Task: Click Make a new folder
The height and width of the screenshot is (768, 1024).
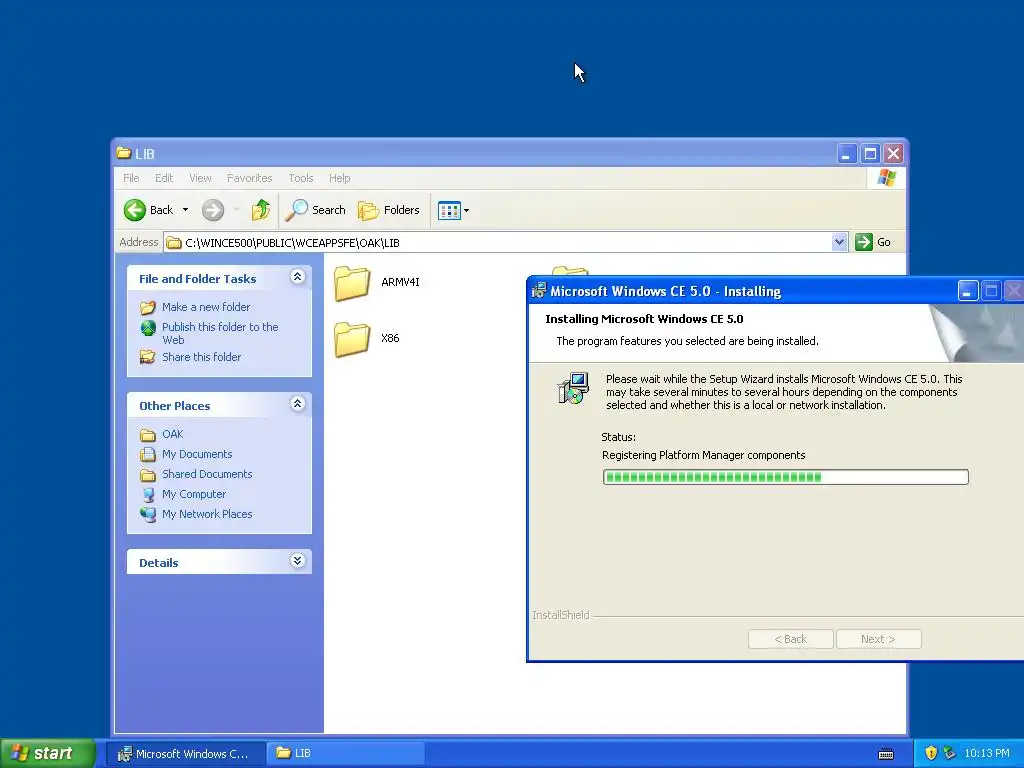Action: (x=206, y=307)
